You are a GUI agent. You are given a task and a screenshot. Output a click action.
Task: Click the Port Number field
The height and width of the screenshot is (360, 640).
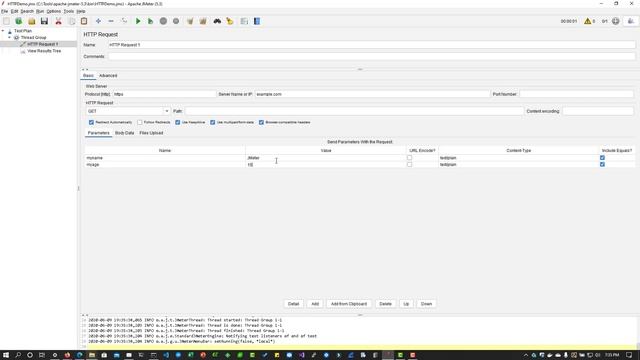(x=576, y=94)
